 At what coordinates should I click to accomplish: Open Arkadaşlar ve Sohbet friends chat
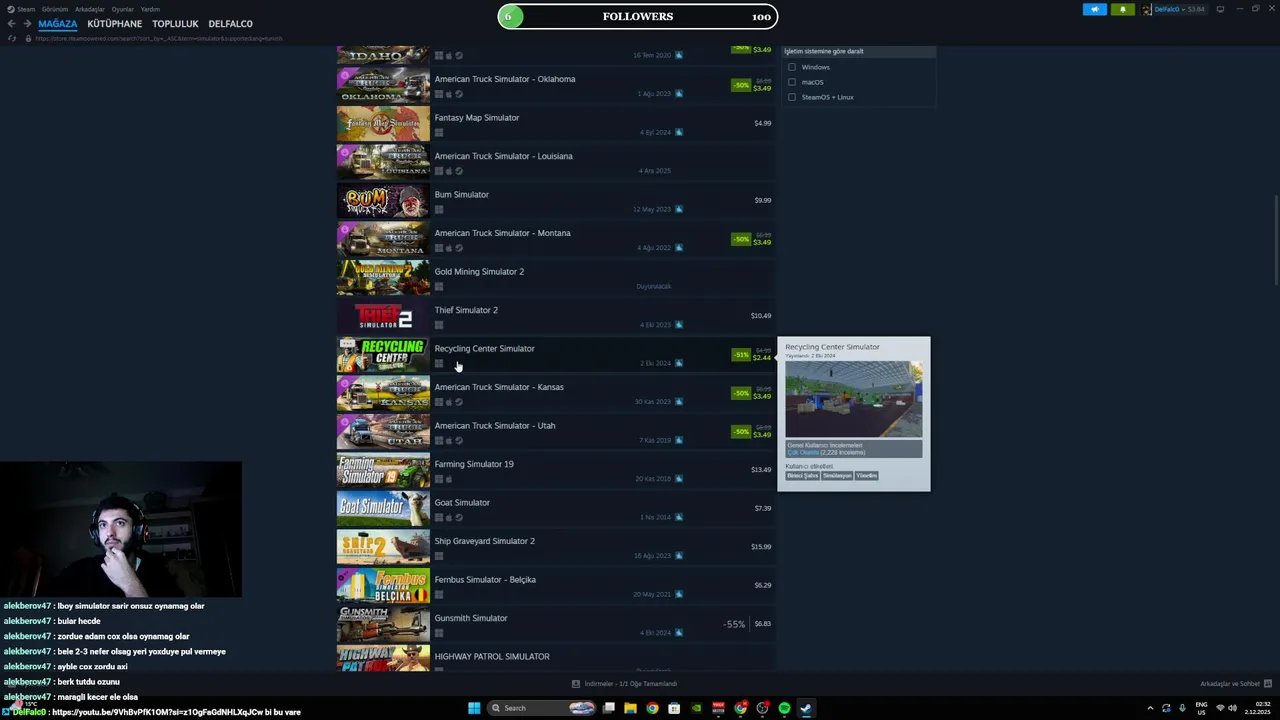tap(1235, 684)
